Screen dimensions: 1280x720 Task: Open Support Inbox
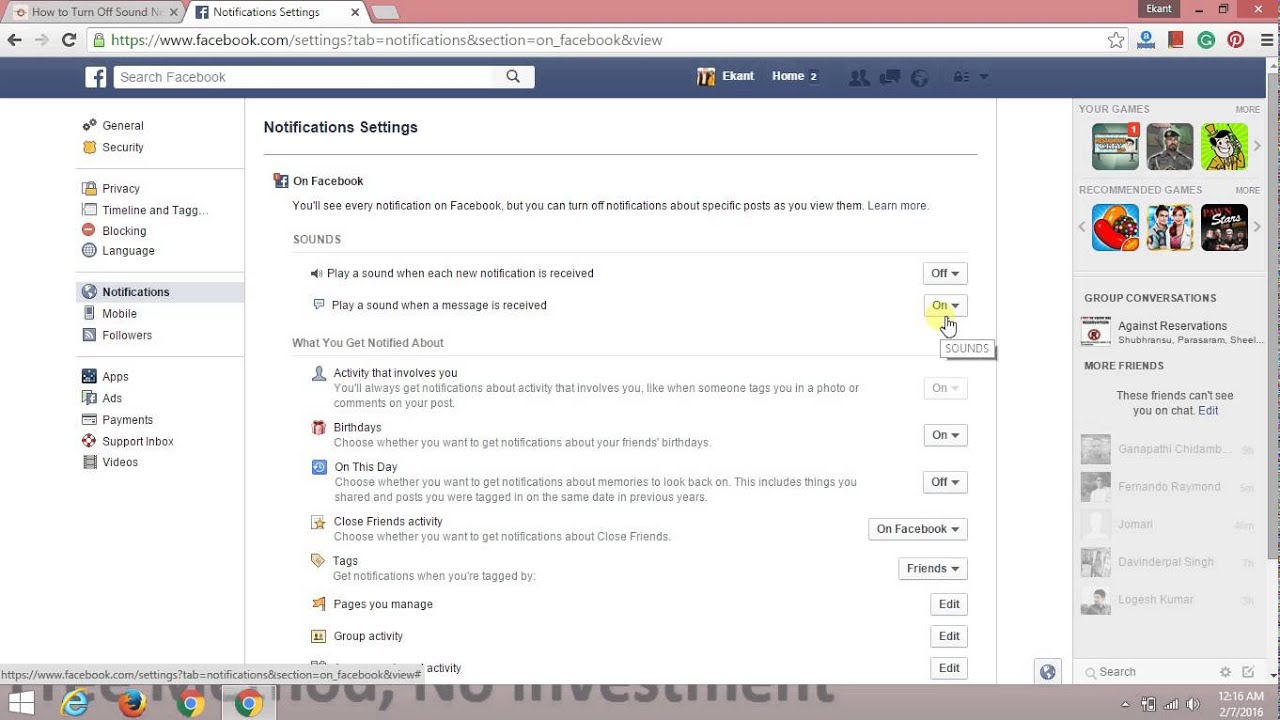pos(138,441)
